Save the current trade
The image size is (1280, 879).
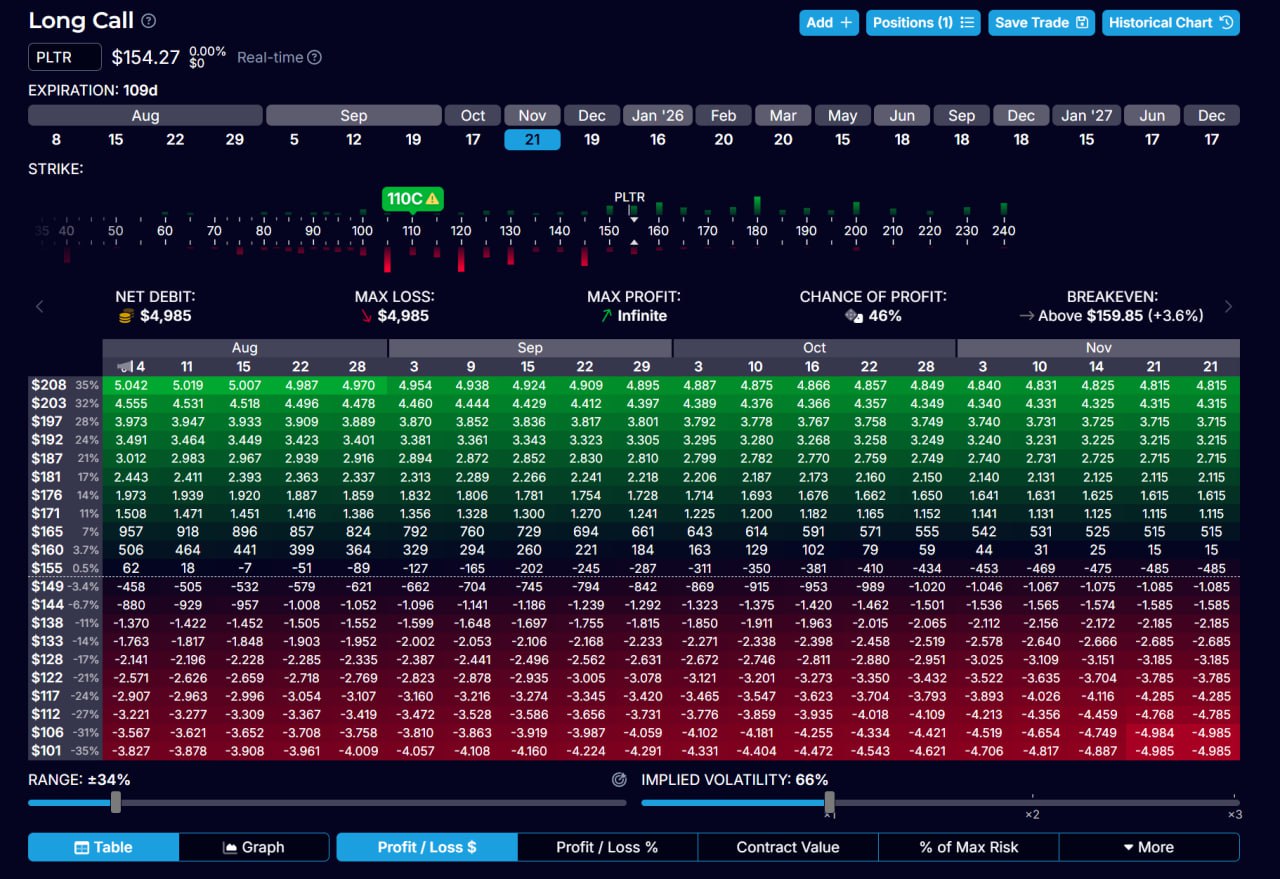click(x=1041, y=22)
